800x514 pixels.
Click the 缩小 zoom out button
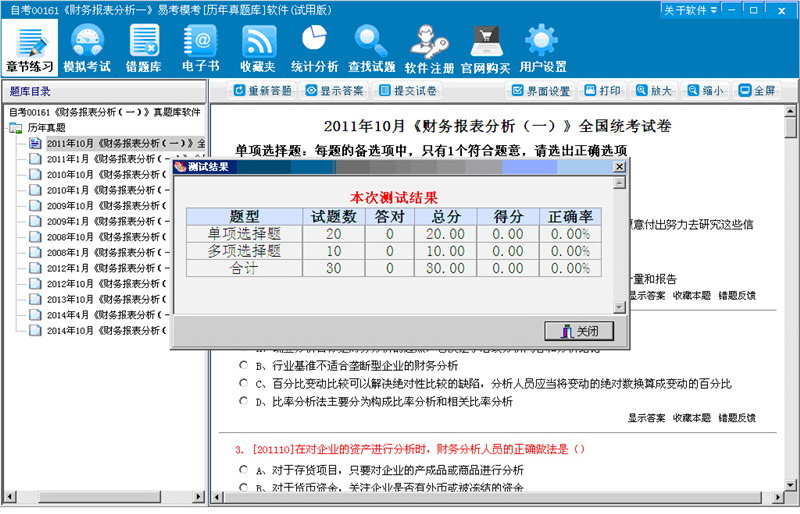705,91
